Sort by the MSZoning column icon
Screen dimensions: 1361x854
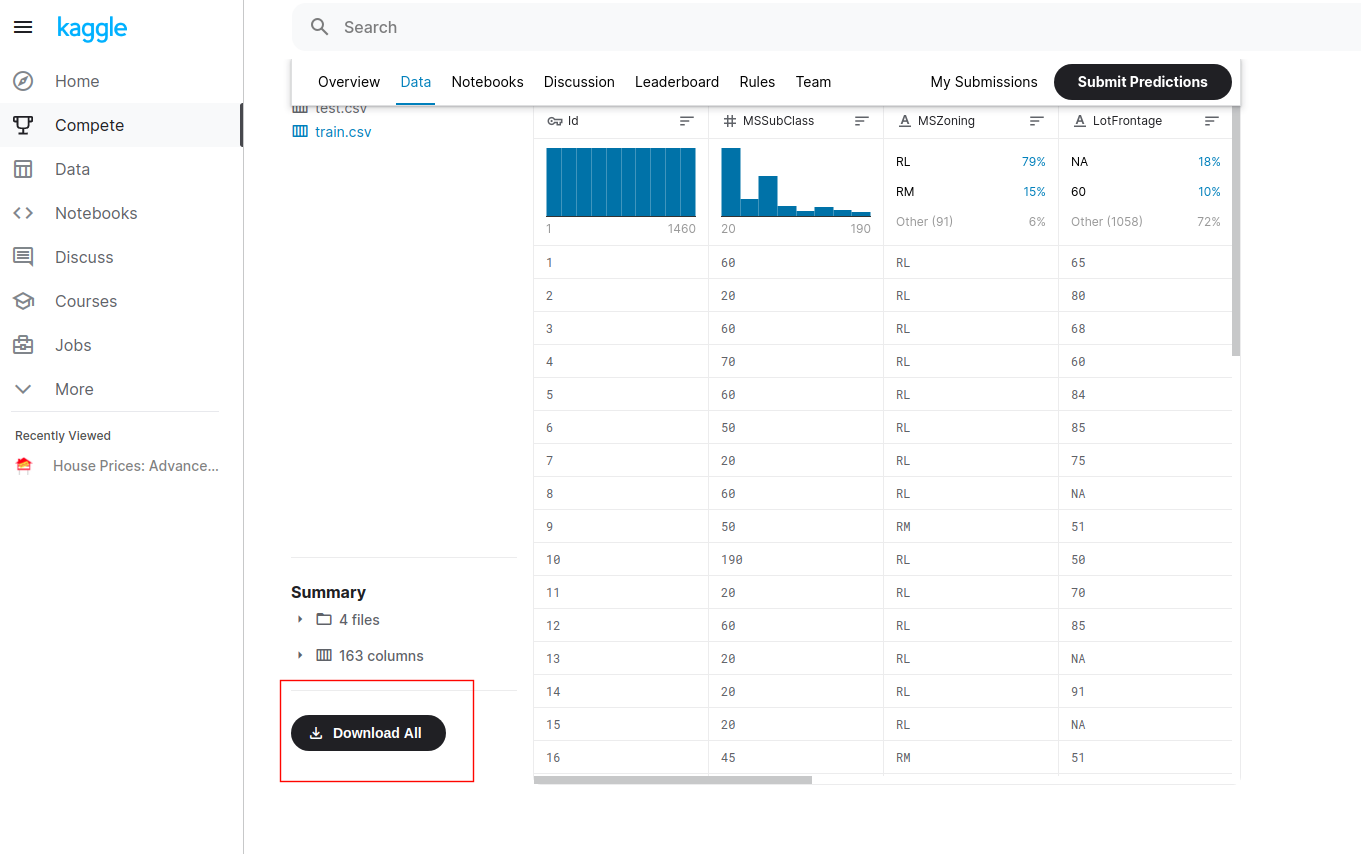tap(1037, 121)
